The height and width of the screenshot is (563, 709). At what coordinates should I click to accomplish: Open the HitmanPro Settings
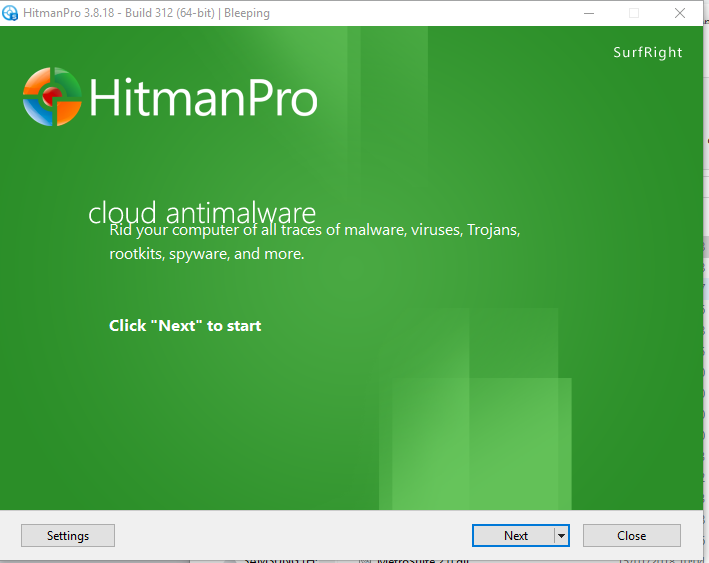[68, 535]
